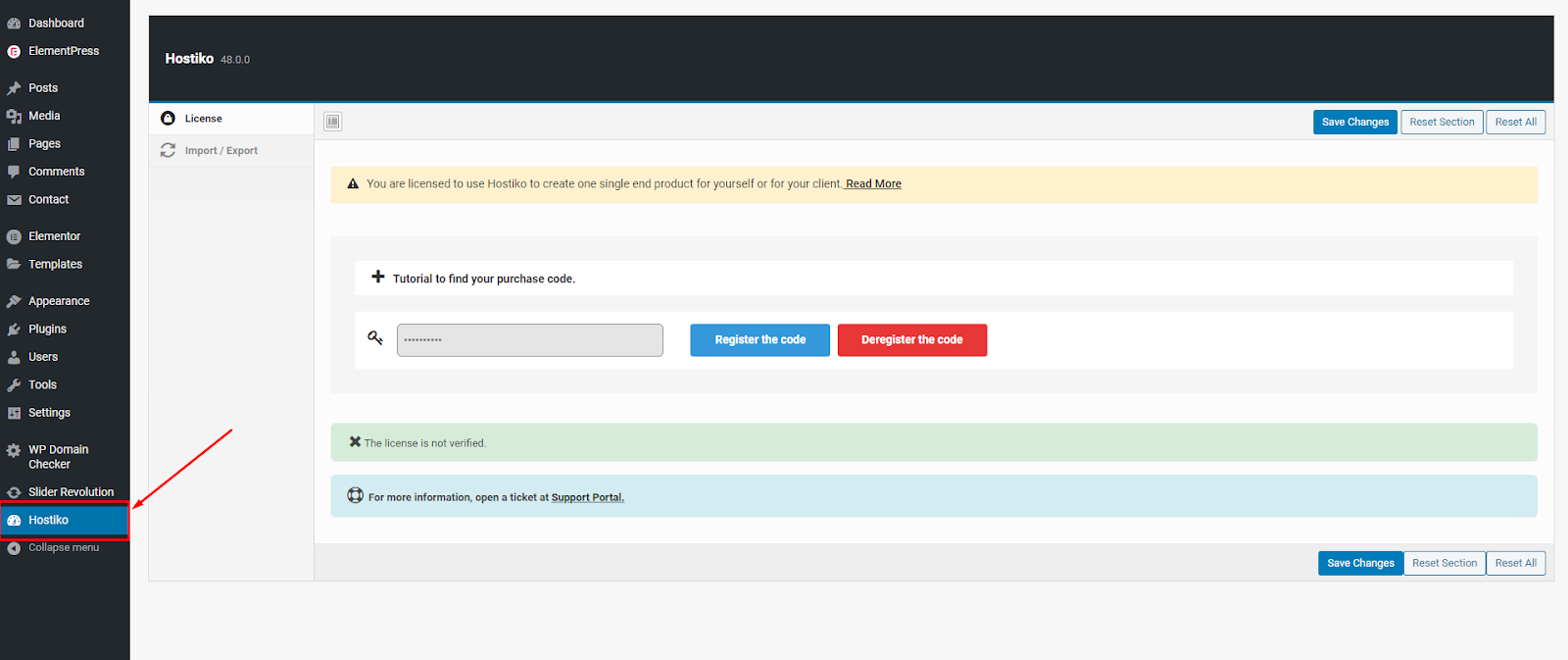This screenshot has height=660, width=1568.
Task: Click the ElementPress sidebar icon
Action: coord(14,51)
